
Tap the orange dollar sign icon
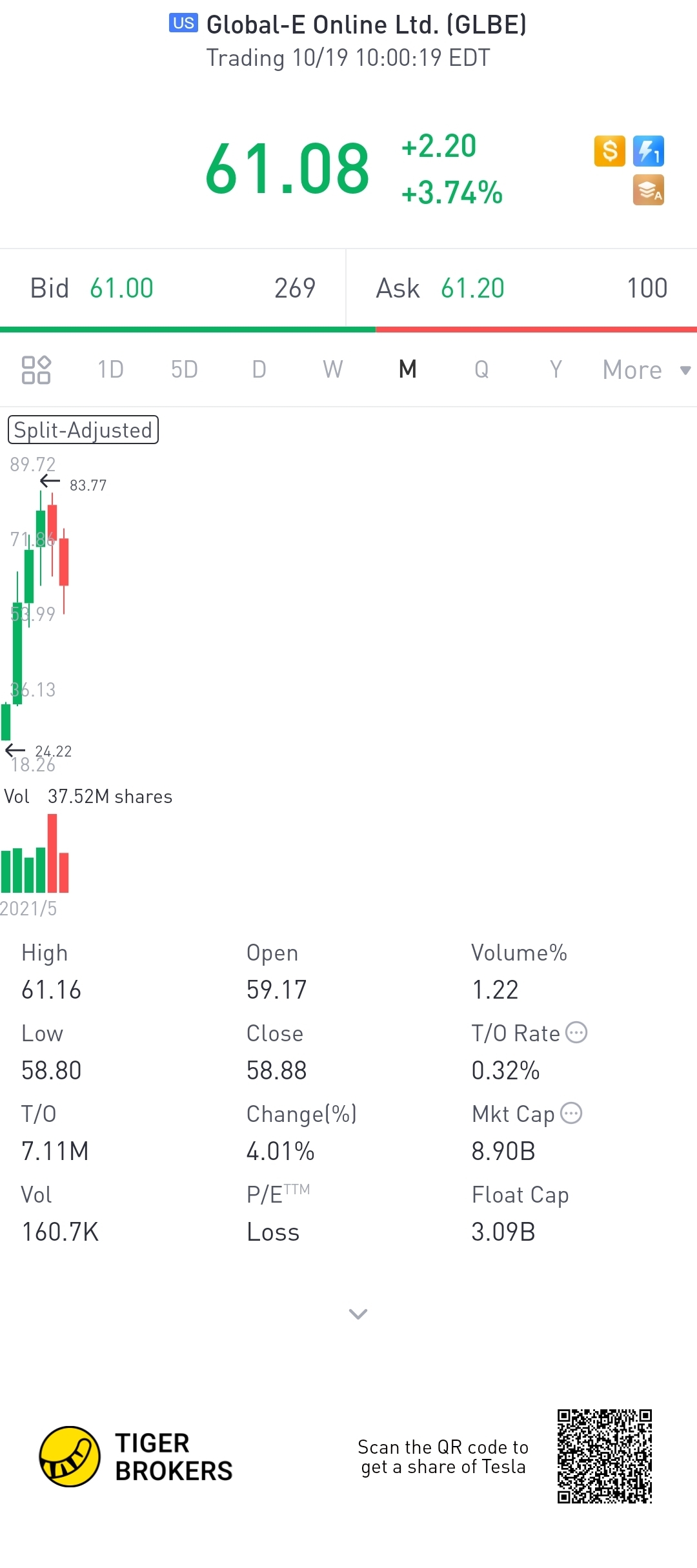609,152
